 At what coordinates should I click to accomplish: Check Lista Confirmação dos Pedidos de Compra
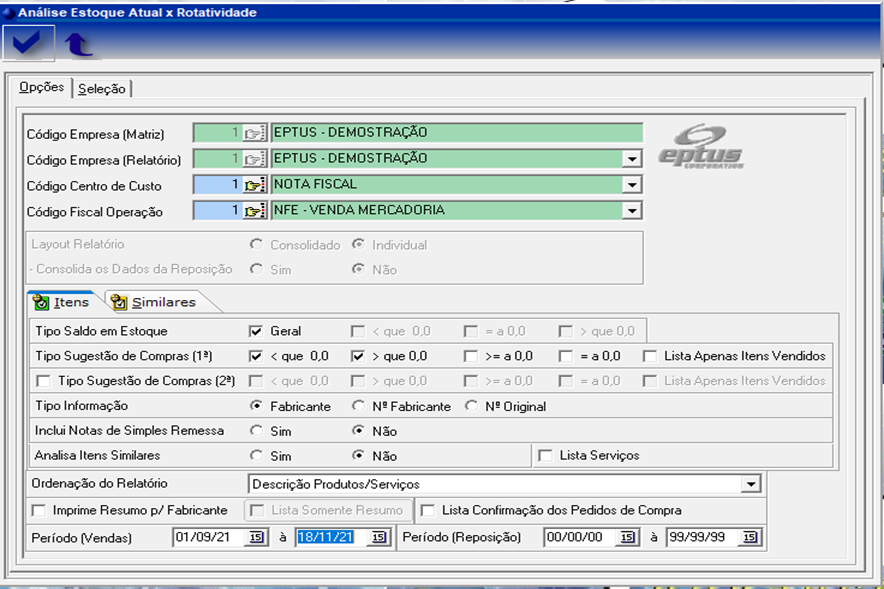427,511
